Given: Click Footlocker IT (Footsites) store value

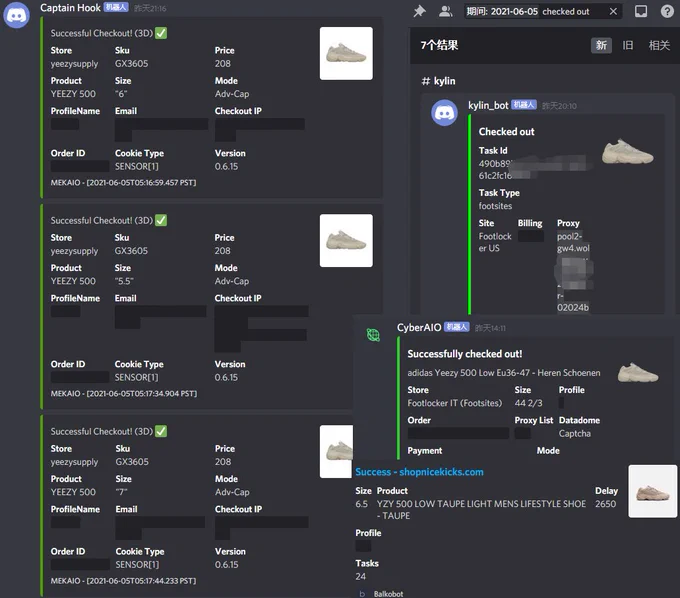Looking at the screenshot, I should point(454,403).
